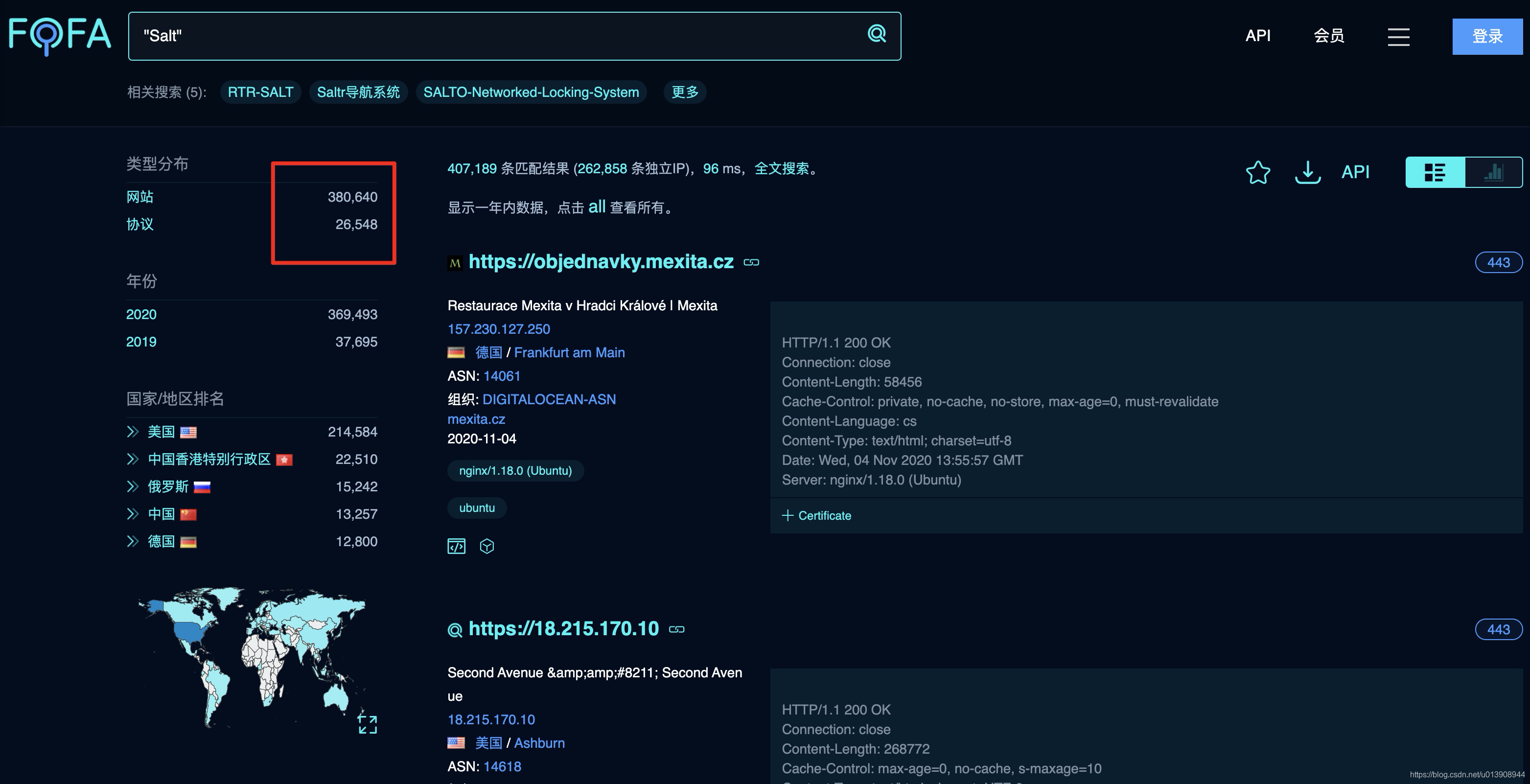
Task: Click the RTR-SALT related search tag
Action: 260,92
